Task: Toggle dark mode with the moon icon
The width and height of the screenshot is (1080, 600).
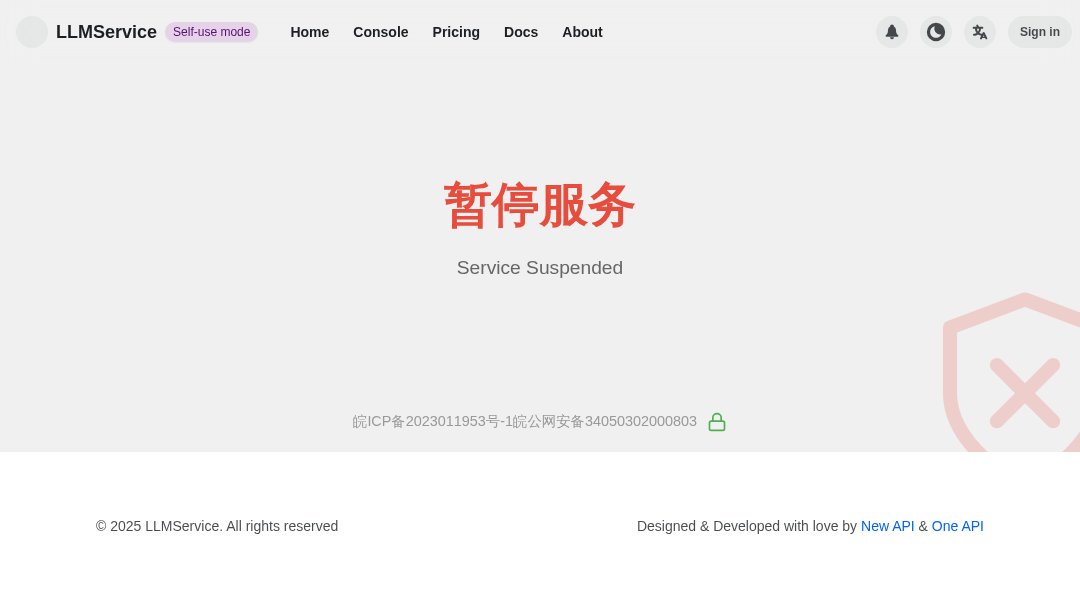Action: click(x=936, y=32)
